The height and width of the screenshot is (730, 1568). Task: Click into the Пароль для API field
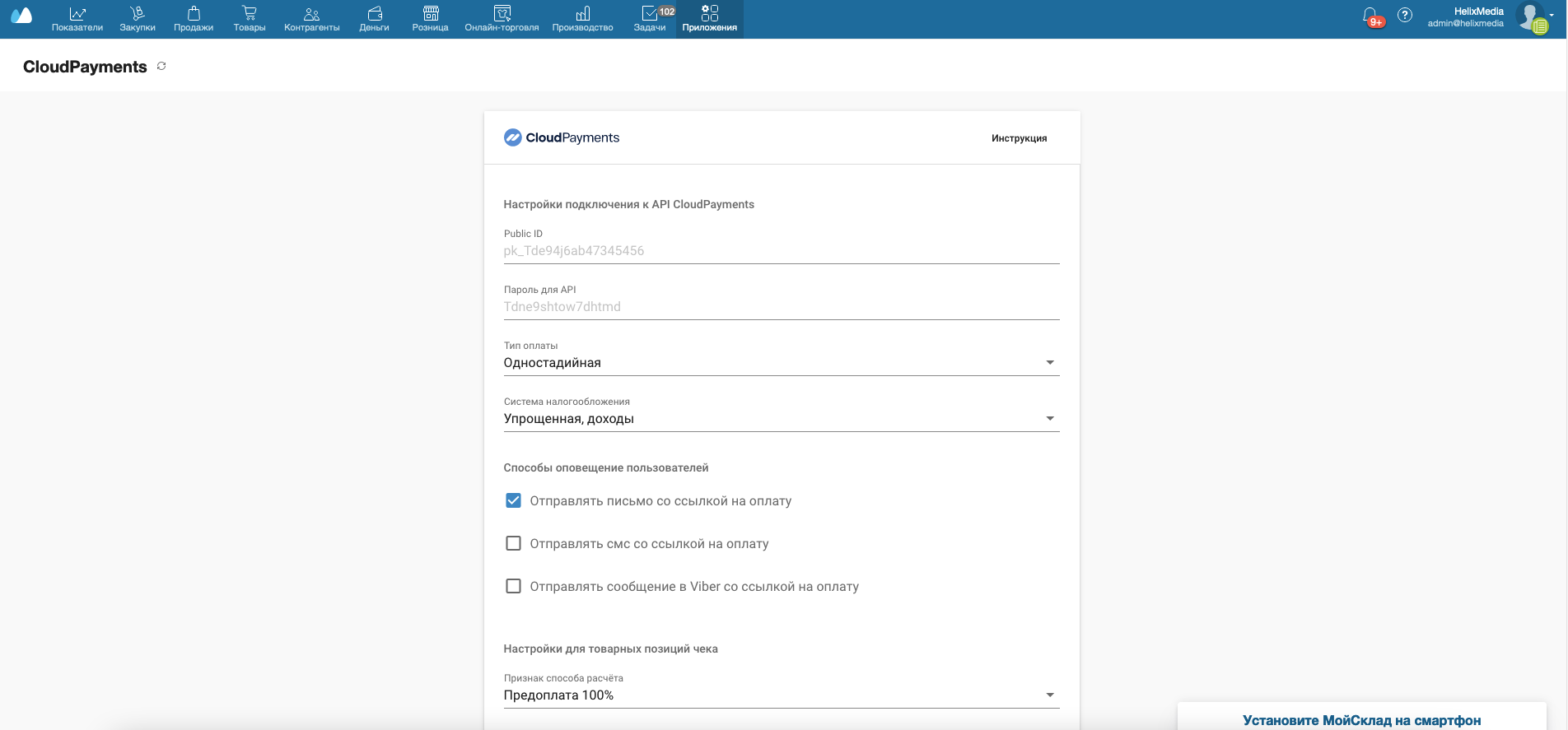click(781, 307)
